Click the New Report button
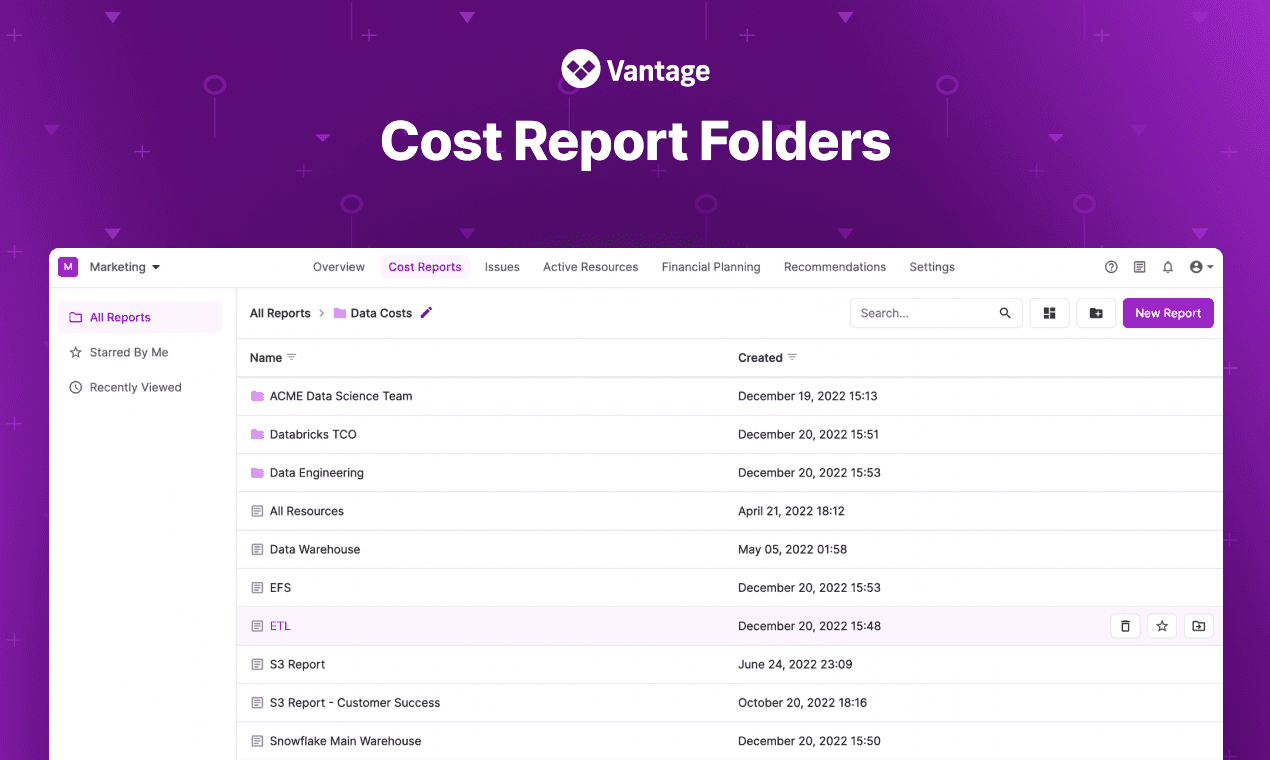1270x760 pixels. (x=1168, y=313)
